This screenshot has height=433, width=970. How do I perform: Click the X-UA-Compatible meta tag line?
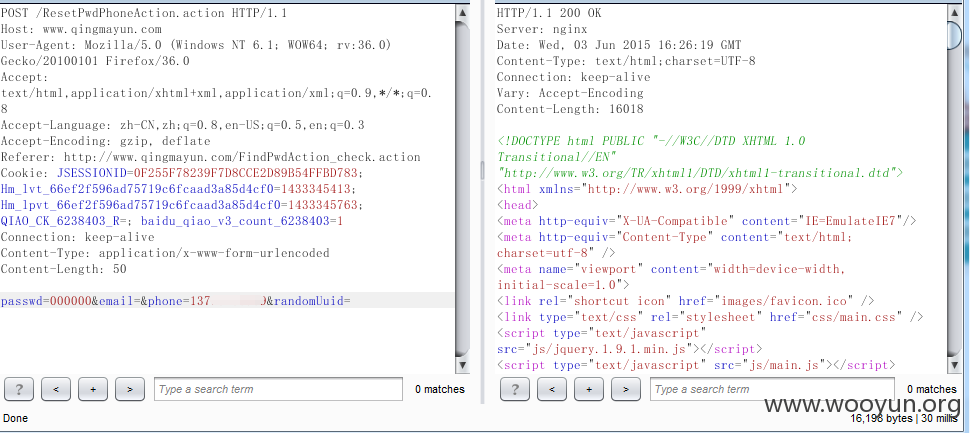pos(706,221)
